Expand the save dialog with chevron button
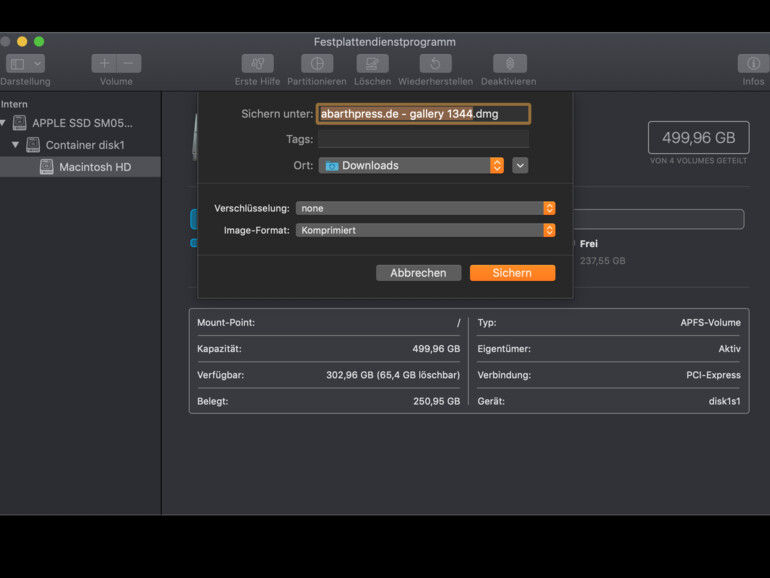The width and height of the screenshot is (770, 578). (520, 166)
